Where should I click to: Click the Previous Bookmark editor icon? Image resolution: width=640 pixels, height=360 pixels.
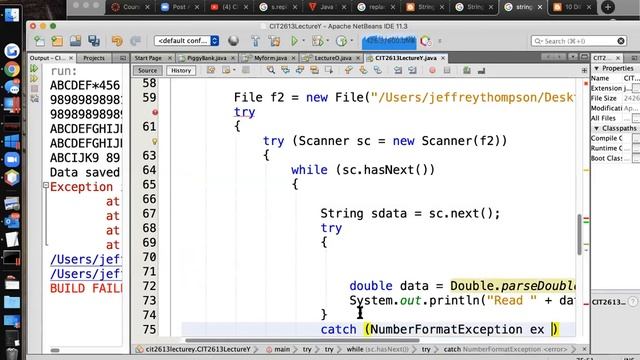pos(349,71)
